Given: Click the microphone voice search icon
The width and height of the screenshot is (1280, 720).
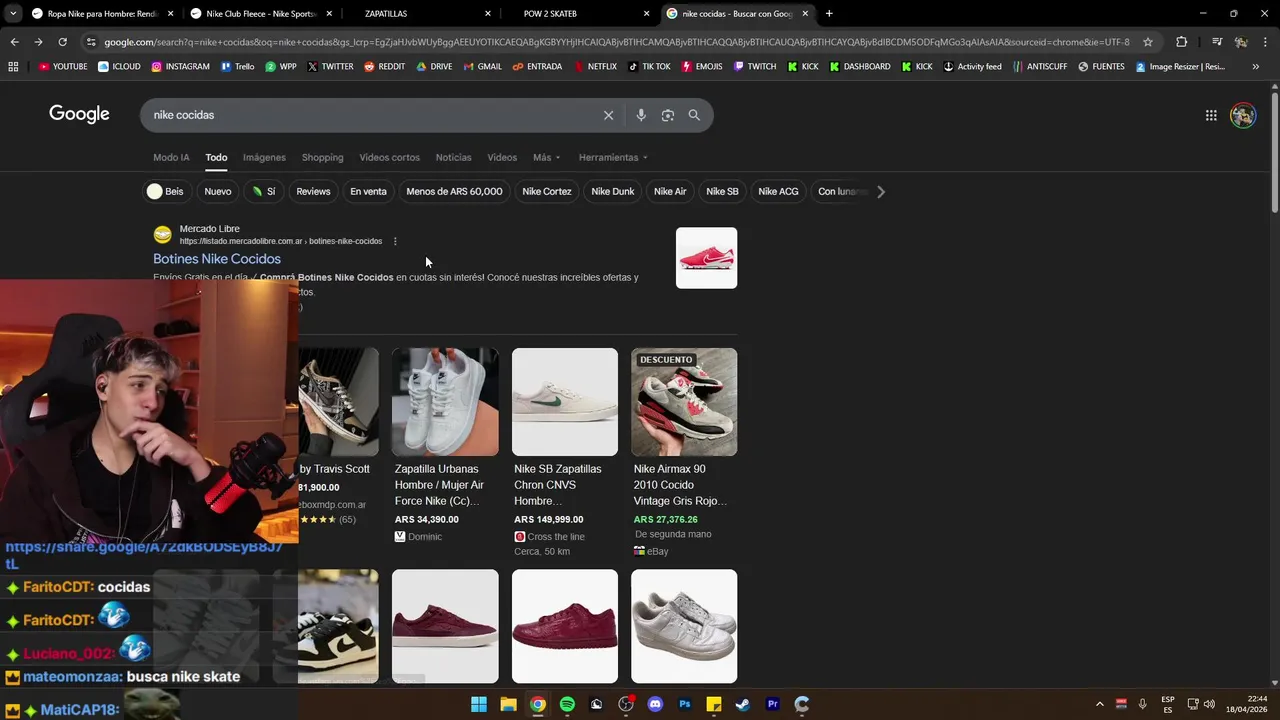Looking at the screenshot, I should [641, 115].
